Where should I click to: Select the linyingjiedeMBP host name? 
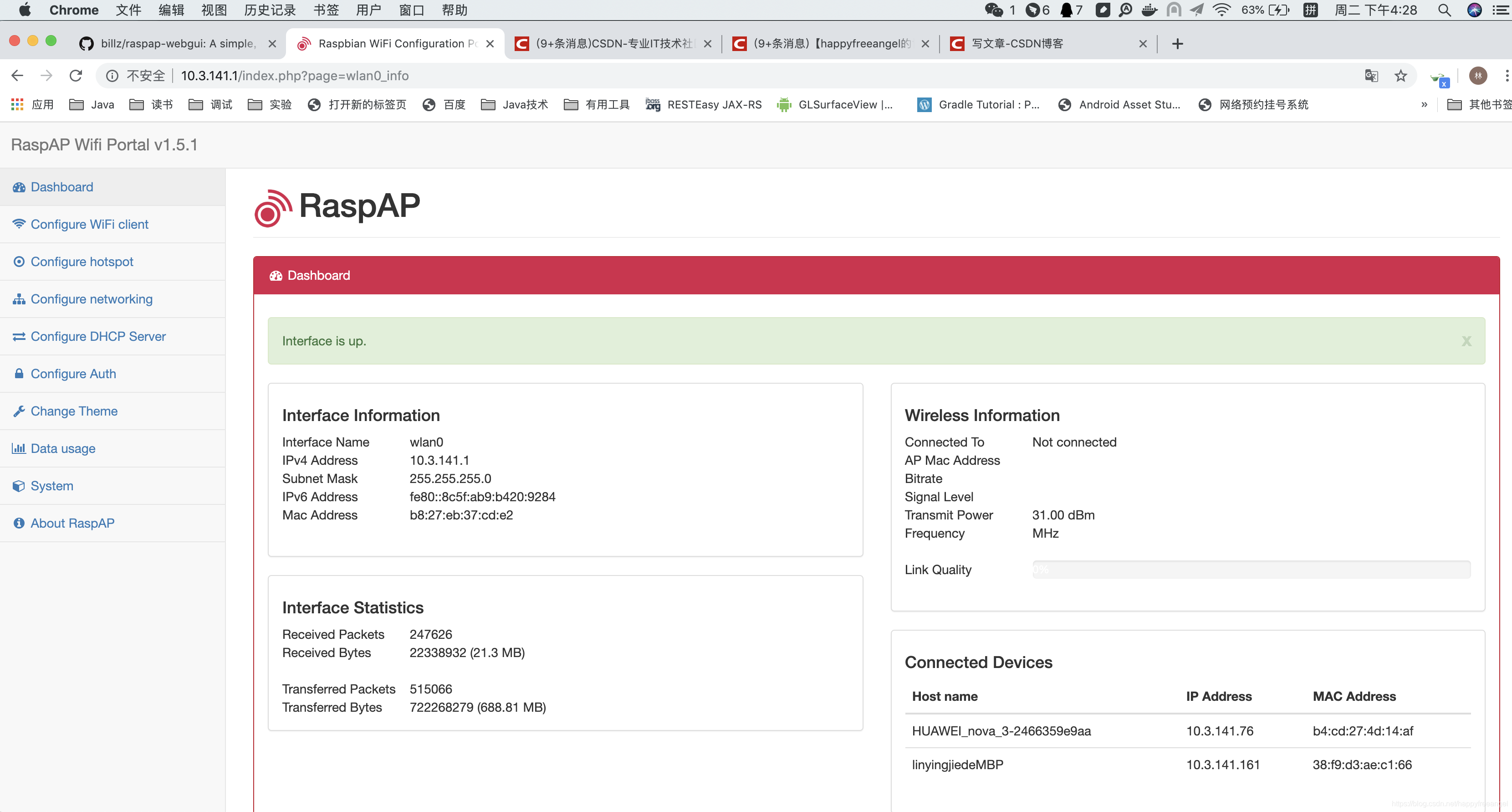(x=957, y=765)
